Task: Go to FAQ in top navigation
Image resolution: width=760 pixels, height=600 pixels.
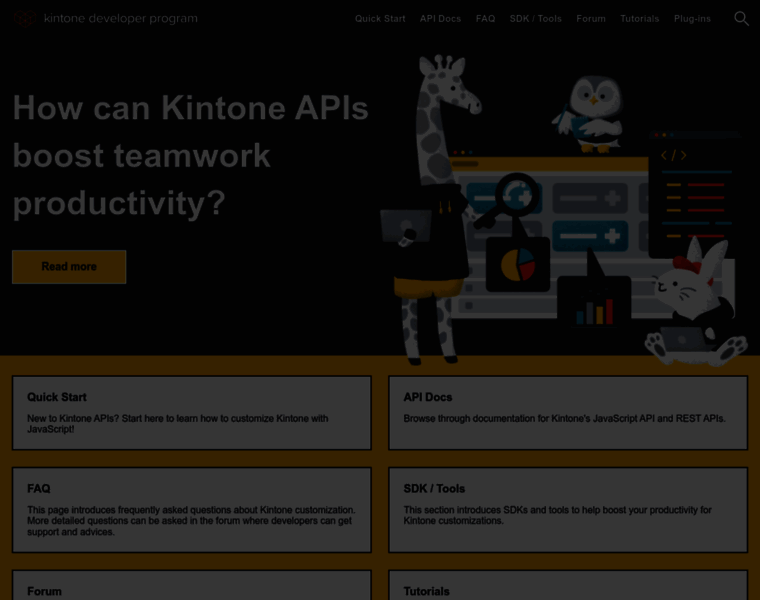Action: tap(485, 19)
